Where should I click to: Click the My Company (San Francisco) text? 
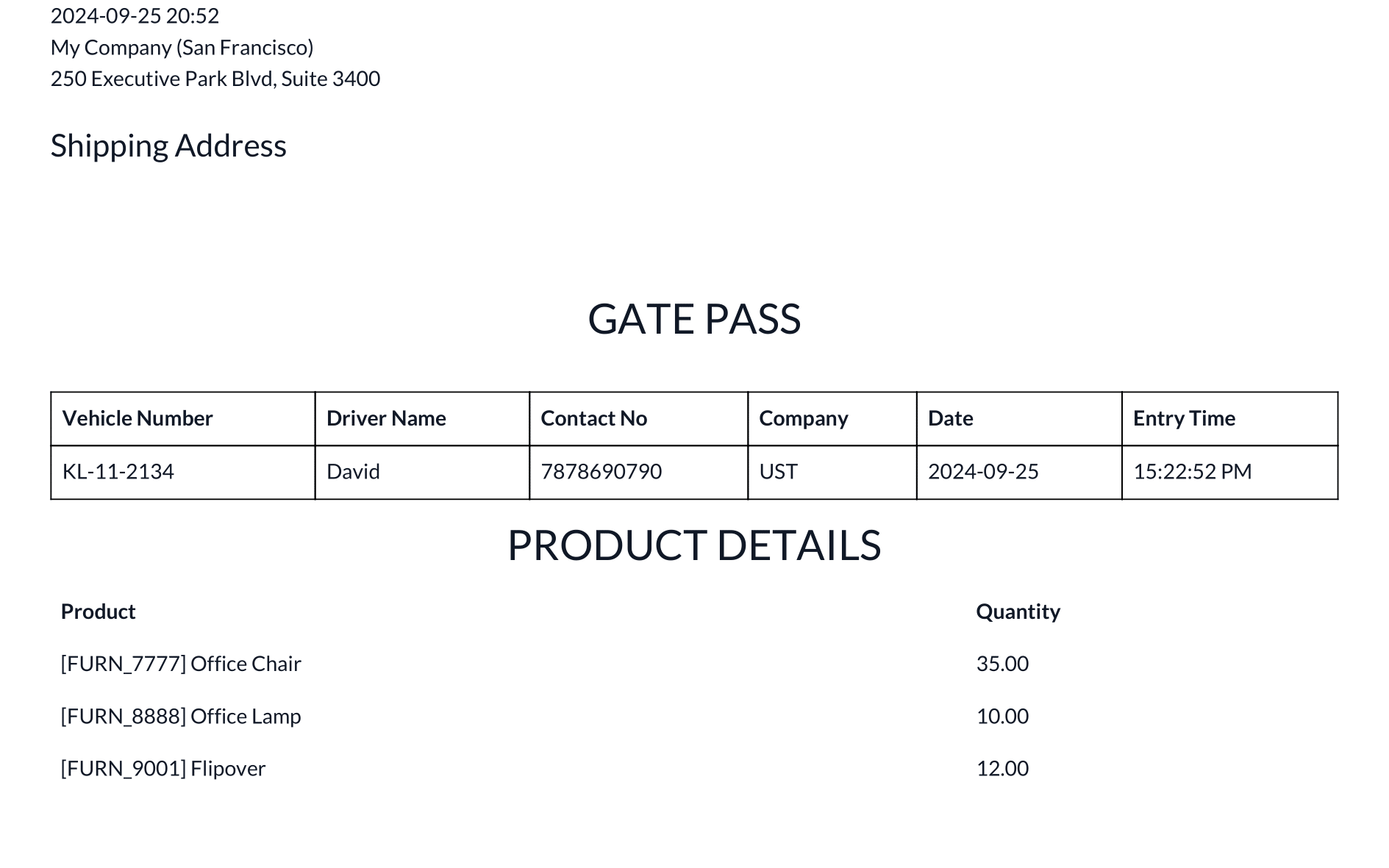point(182,47)
